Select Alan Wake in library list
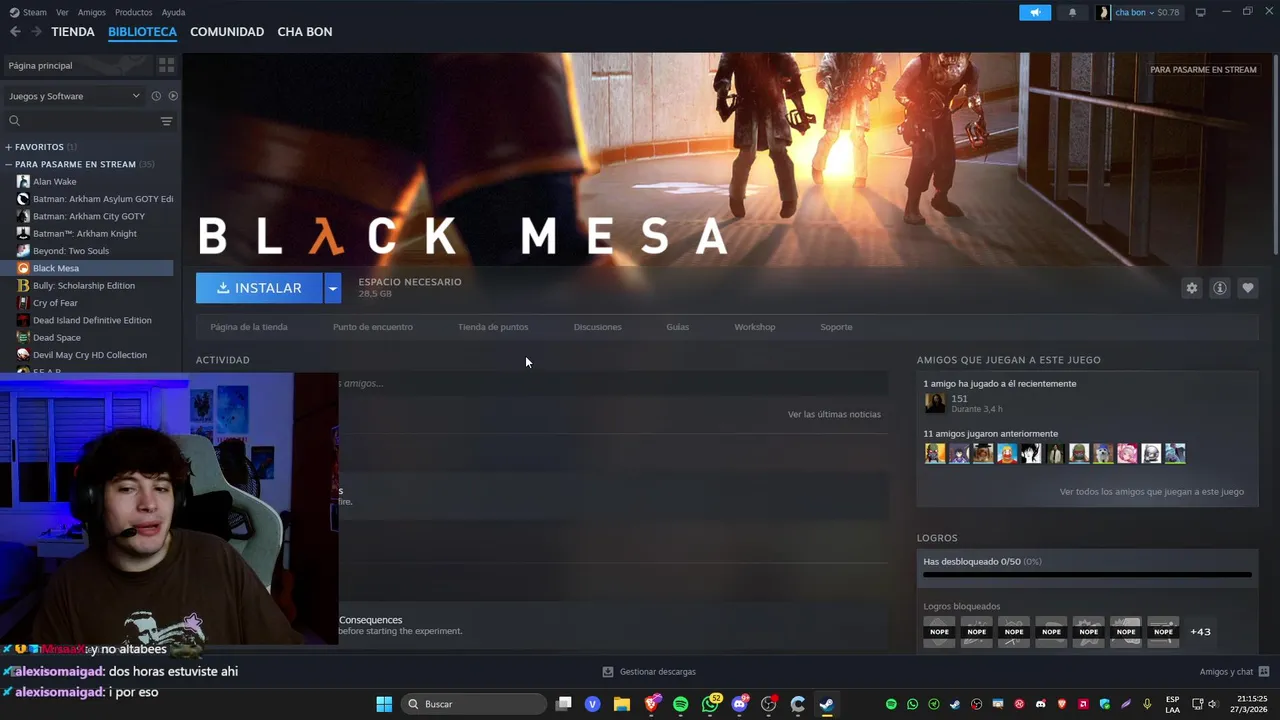 (54, 182)
